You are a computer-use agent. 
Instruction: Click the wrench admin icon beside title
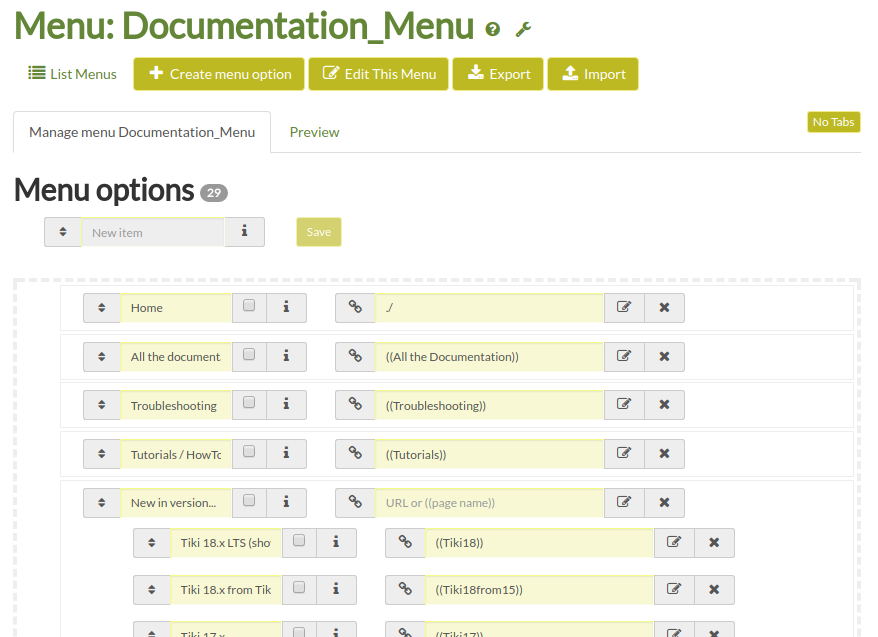coord(523,30)
